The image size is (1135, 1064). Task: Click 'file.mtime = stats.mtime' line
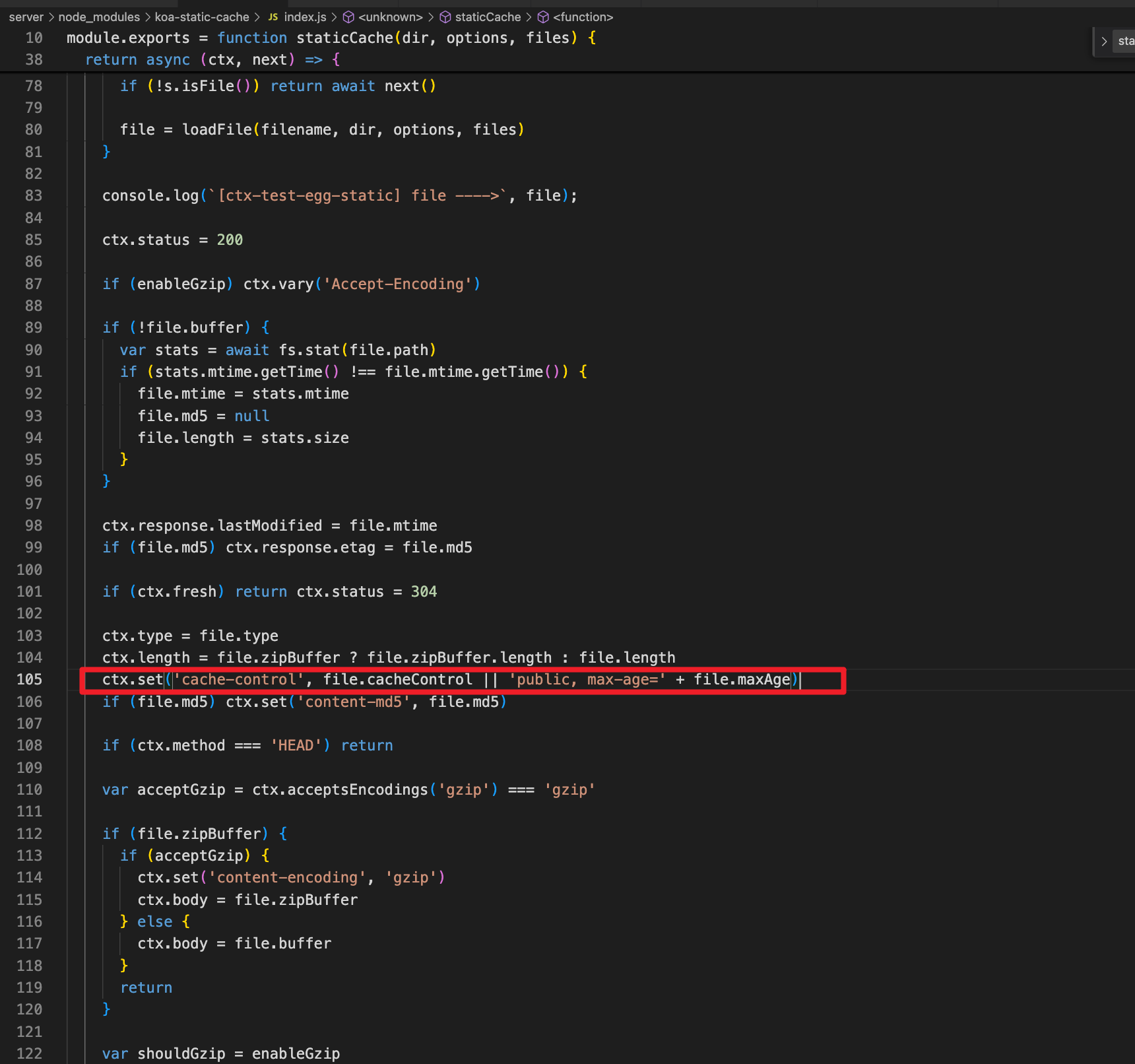(243, 394)
